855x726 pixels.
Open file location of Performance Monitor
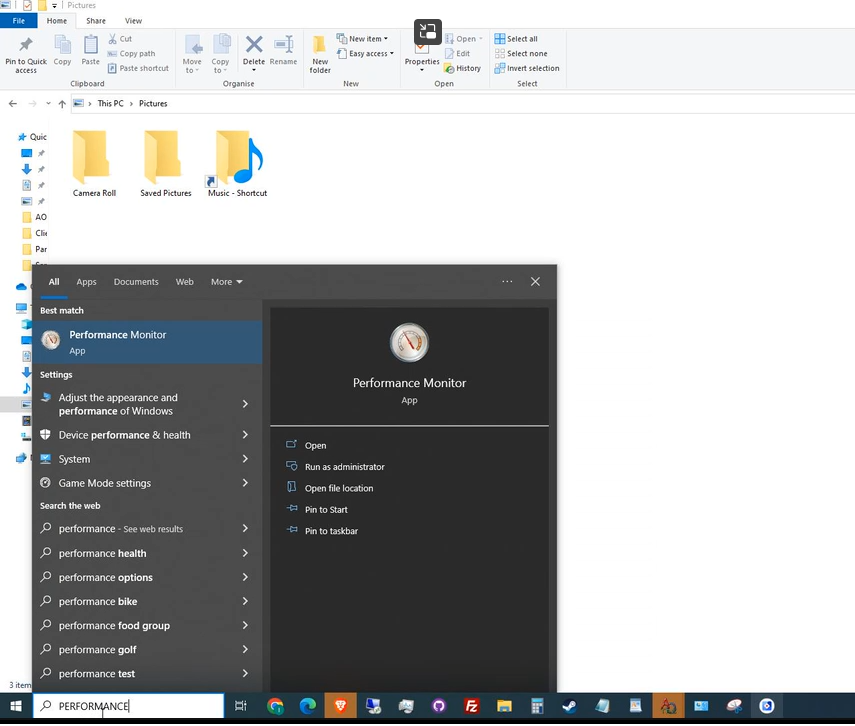tap(338, 488)
